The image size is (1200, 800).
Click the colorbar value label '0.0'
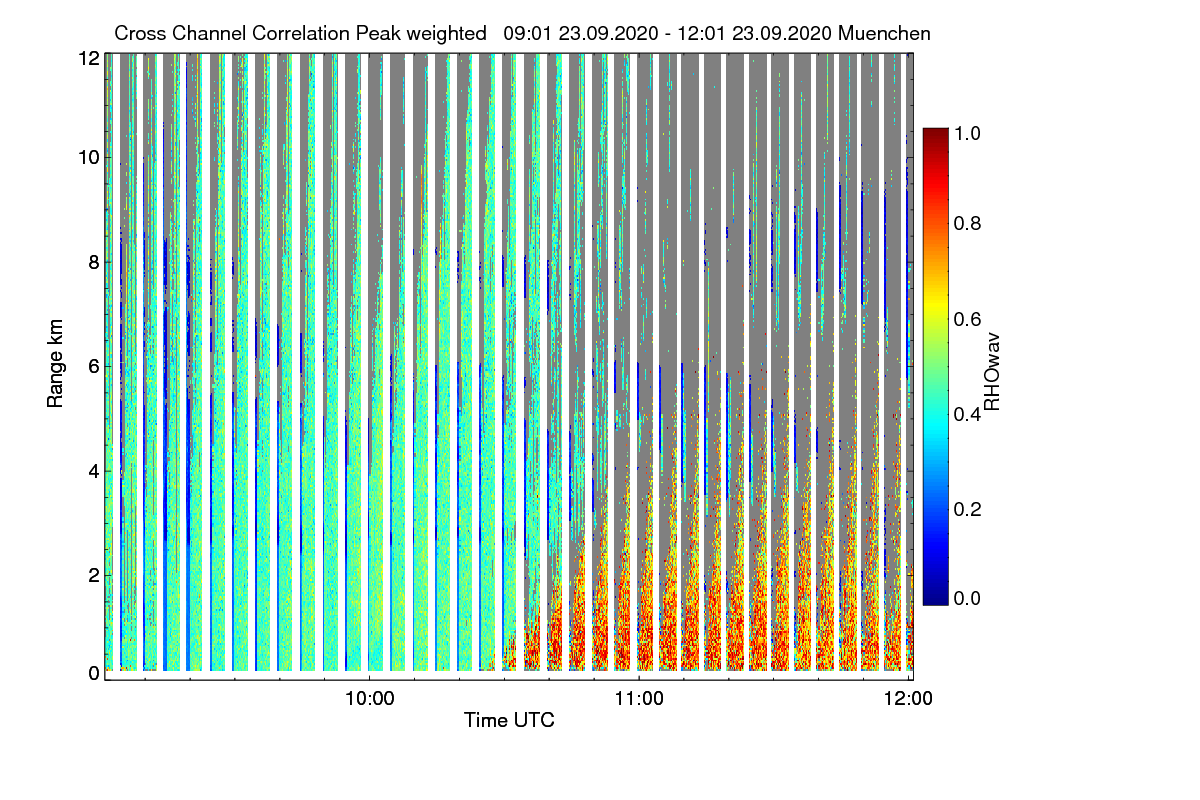pos(969,598)
